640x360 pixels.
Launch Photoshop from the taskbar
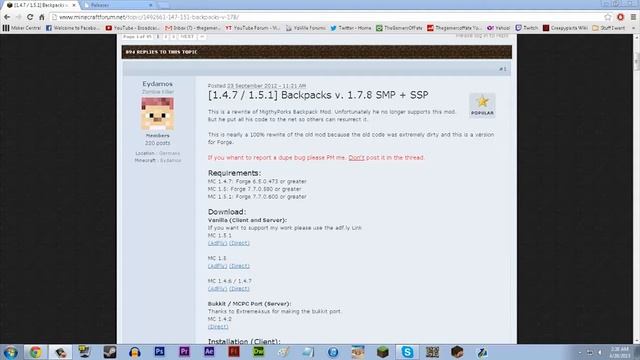tap(159, 351)
